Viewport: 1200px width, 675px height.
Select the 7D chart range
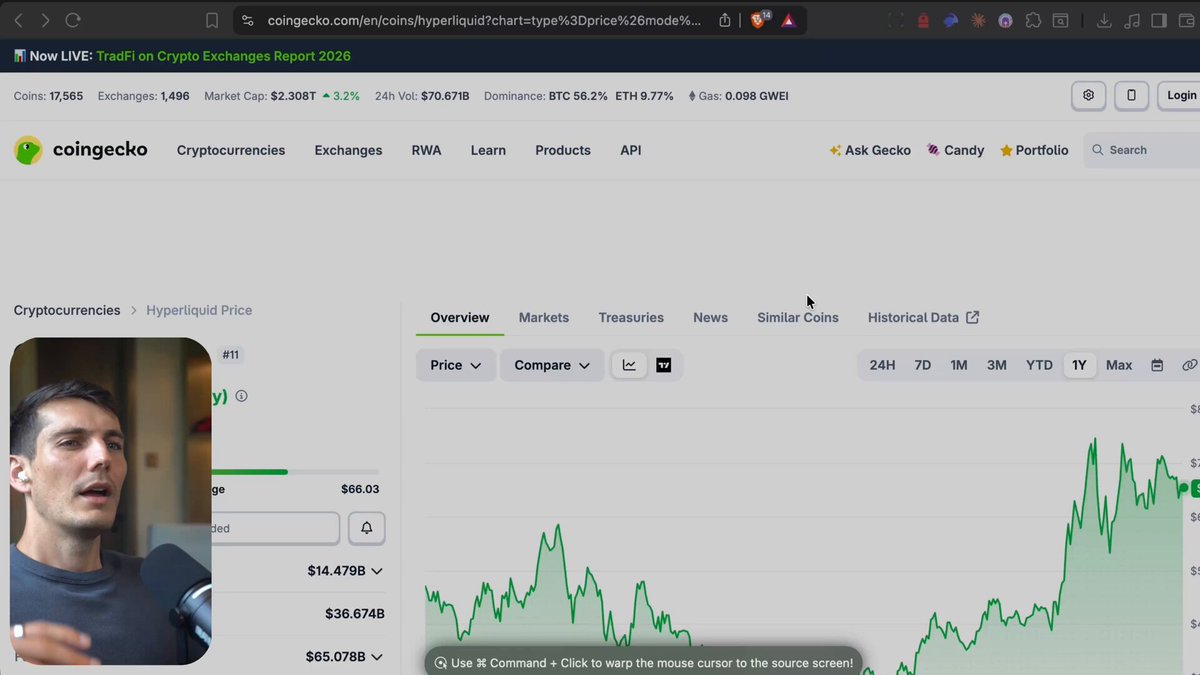click(x=923, y=365)
